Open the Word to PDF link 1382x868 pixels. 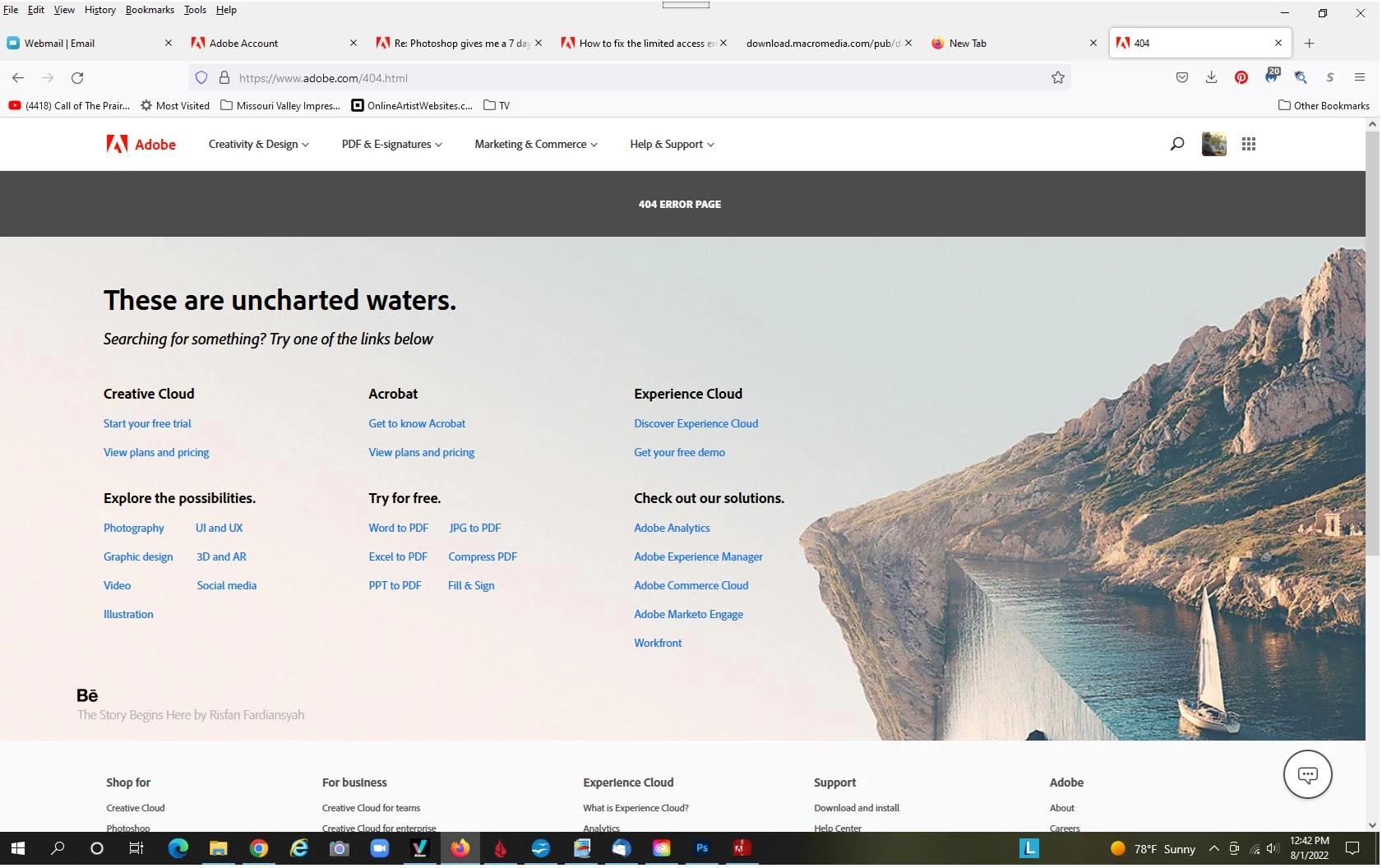[399, 529]
